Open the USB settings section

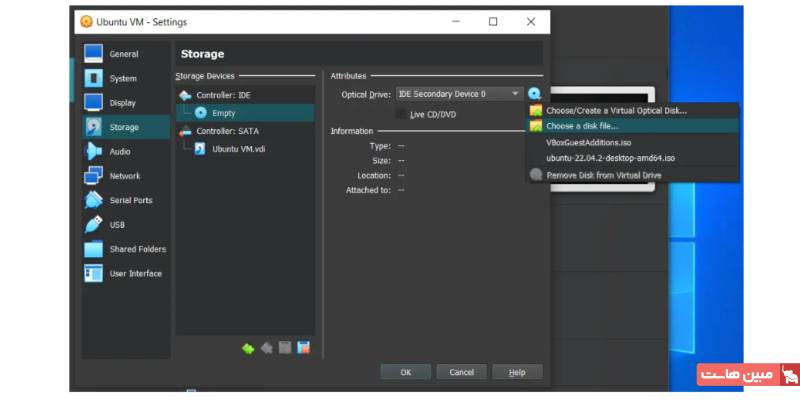[x=116, y=225]
